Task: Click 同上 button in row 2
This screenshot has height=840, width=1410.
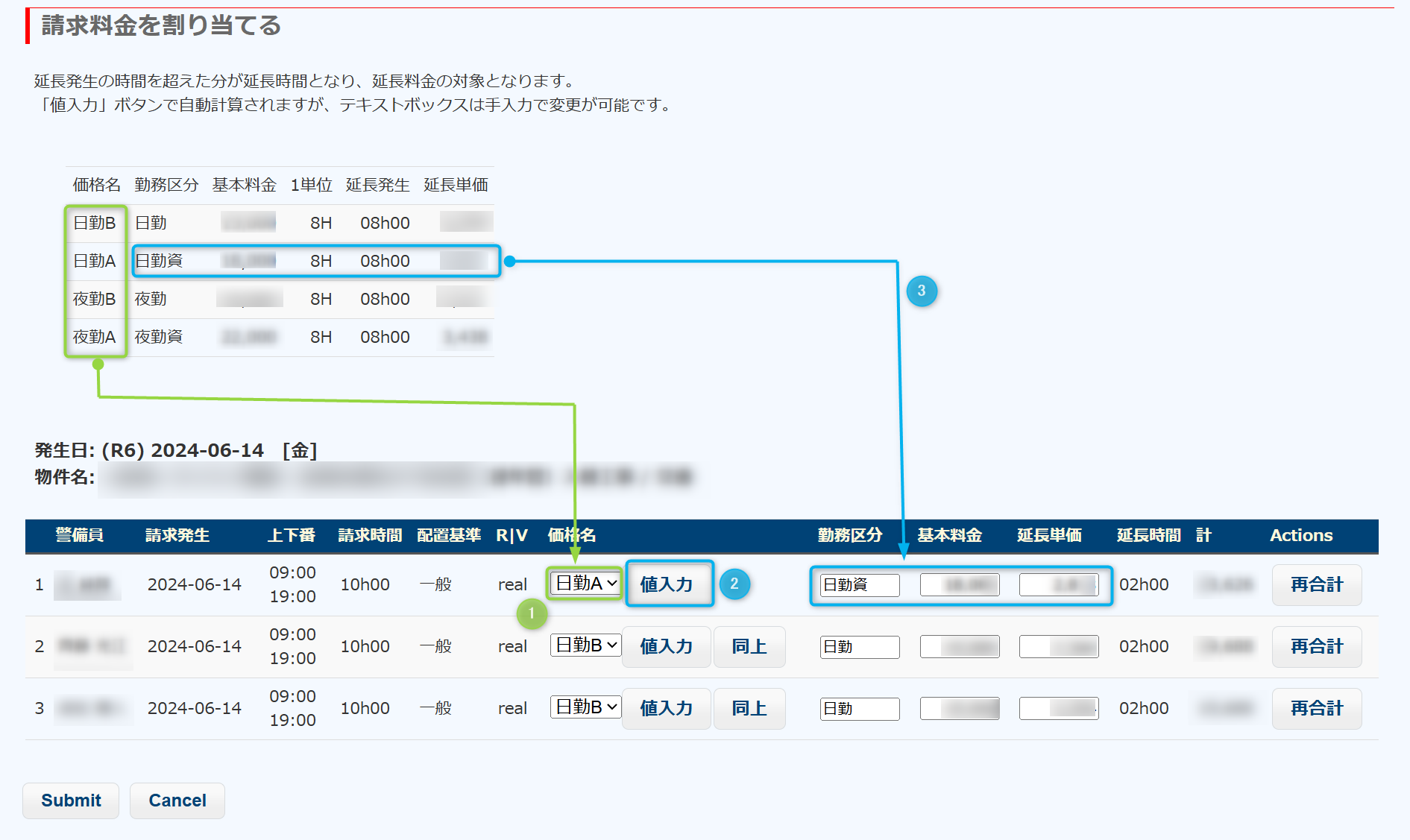Action: [x=749, y=646]
